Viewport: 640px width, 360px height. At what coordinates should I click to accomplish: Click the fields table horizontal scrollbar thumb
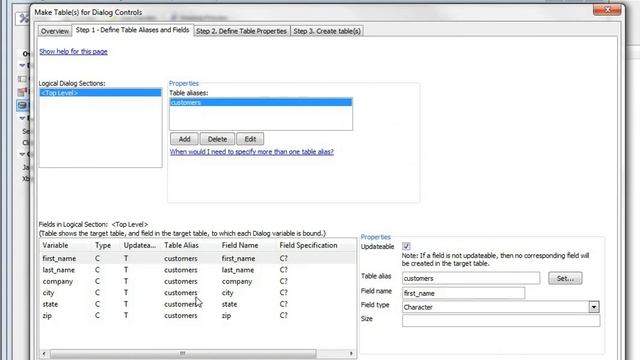pyautogui.click(x=183, y=353)
